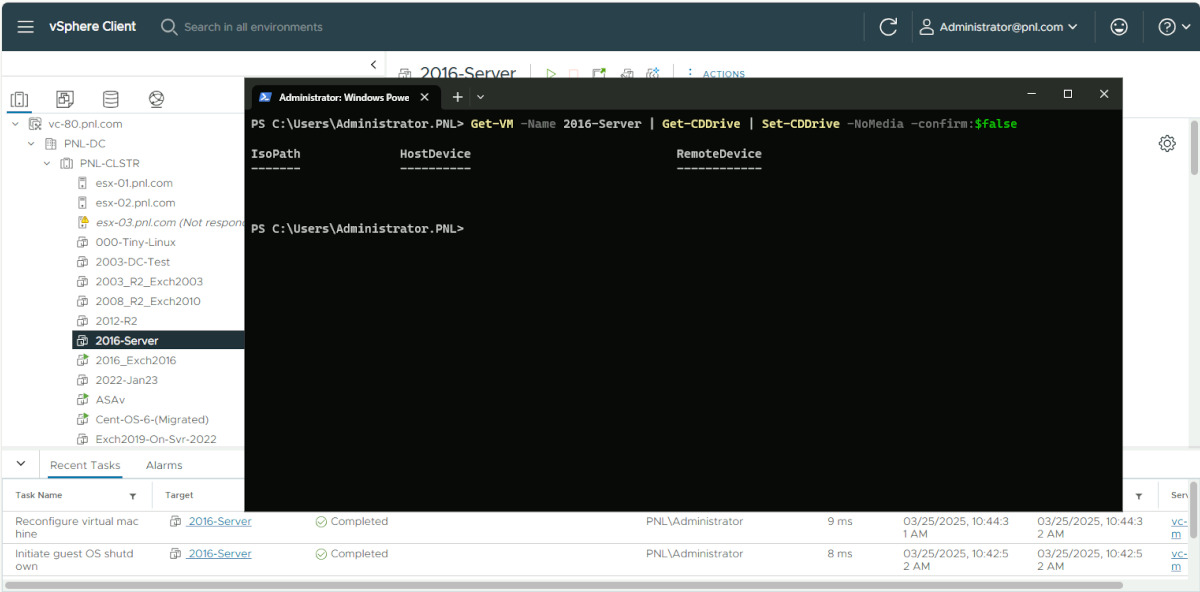Open 2016-Server link in Reconfigure task row

[219, 521]
